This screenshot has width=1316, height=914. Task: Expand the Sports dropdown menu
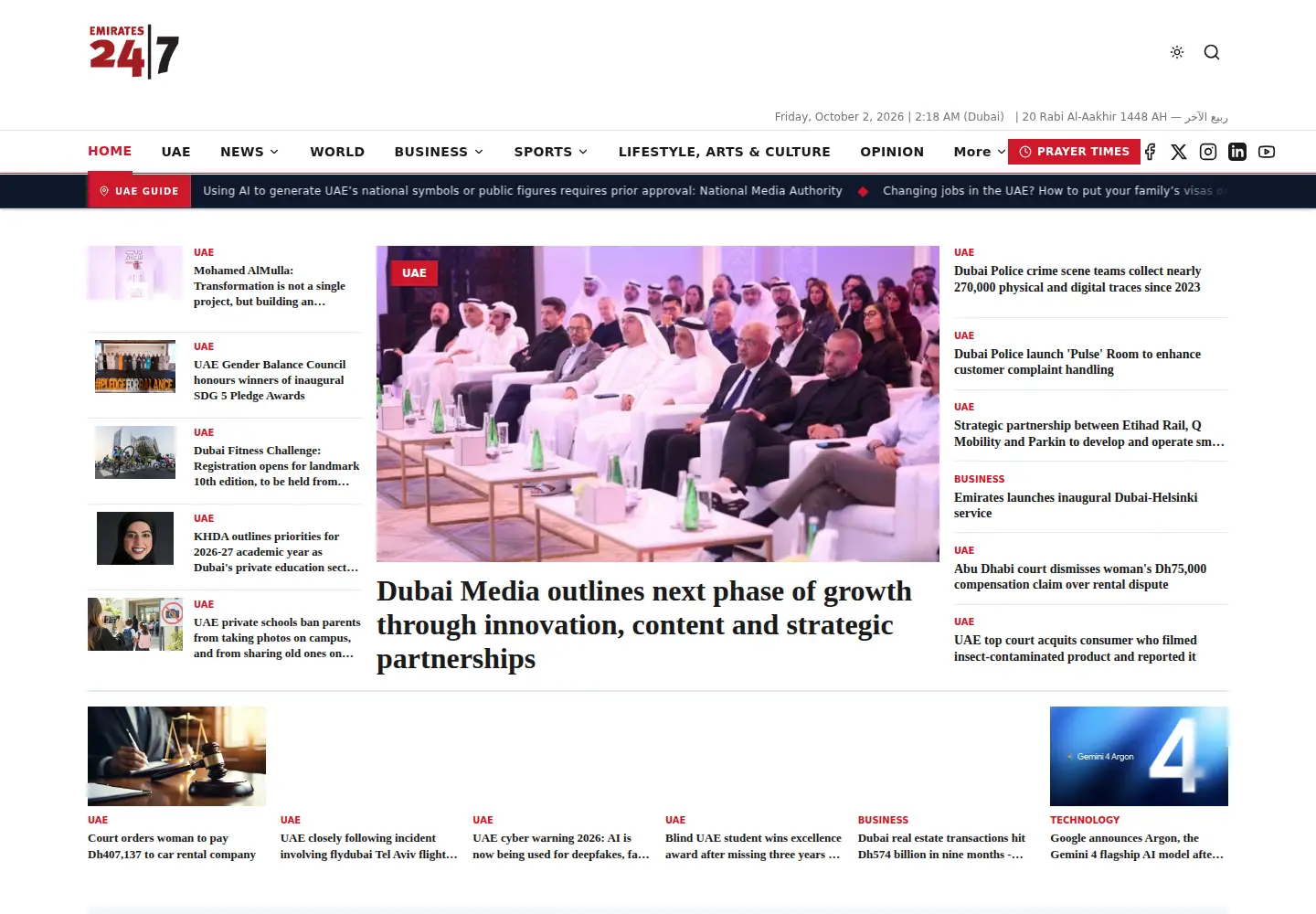coord(551,152)
